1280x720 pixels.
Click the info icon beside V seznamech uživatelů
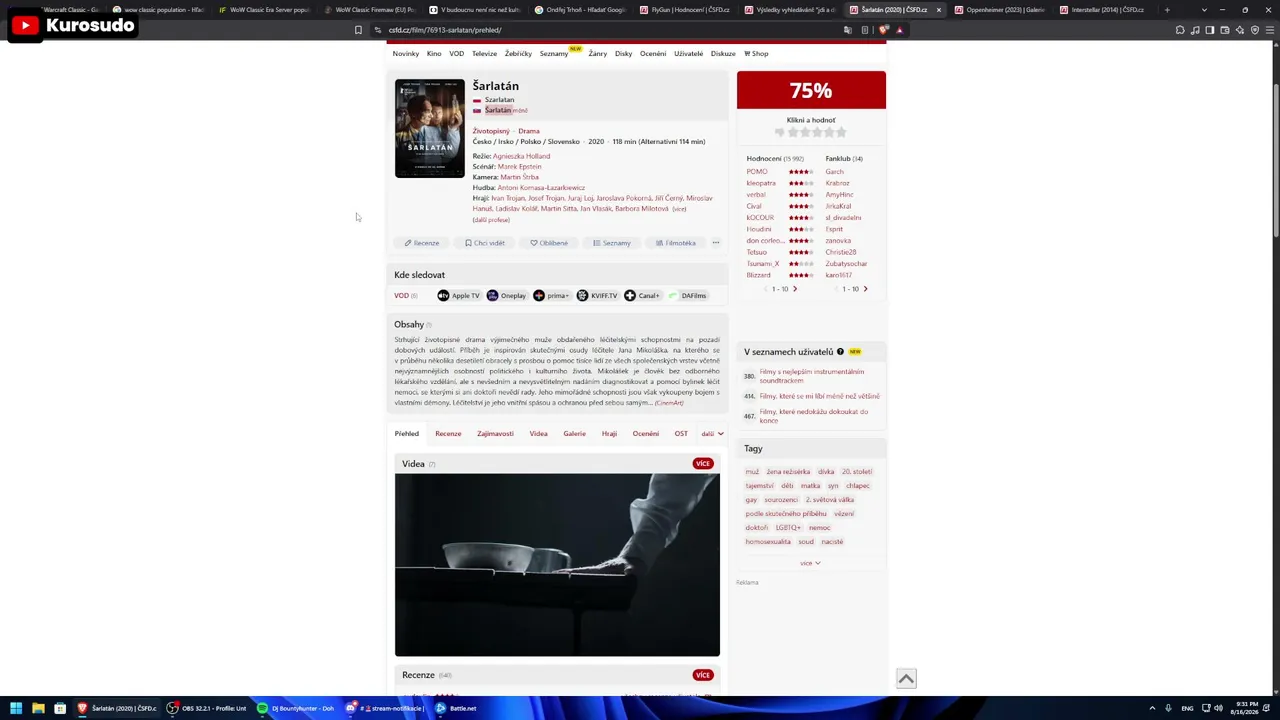click(840, 352)
